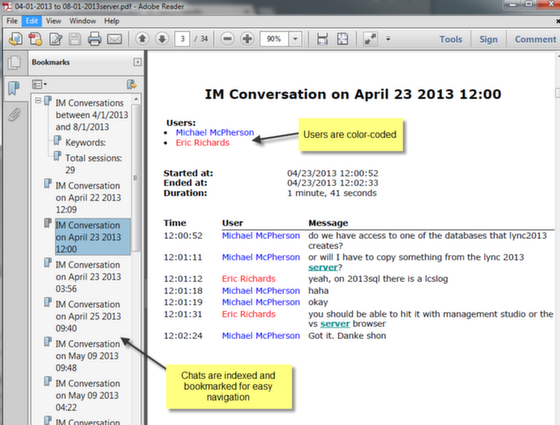Select bookmark IM Conversations between 4/1/2013
Screen dimensions: 560x425
click(92, 115)
